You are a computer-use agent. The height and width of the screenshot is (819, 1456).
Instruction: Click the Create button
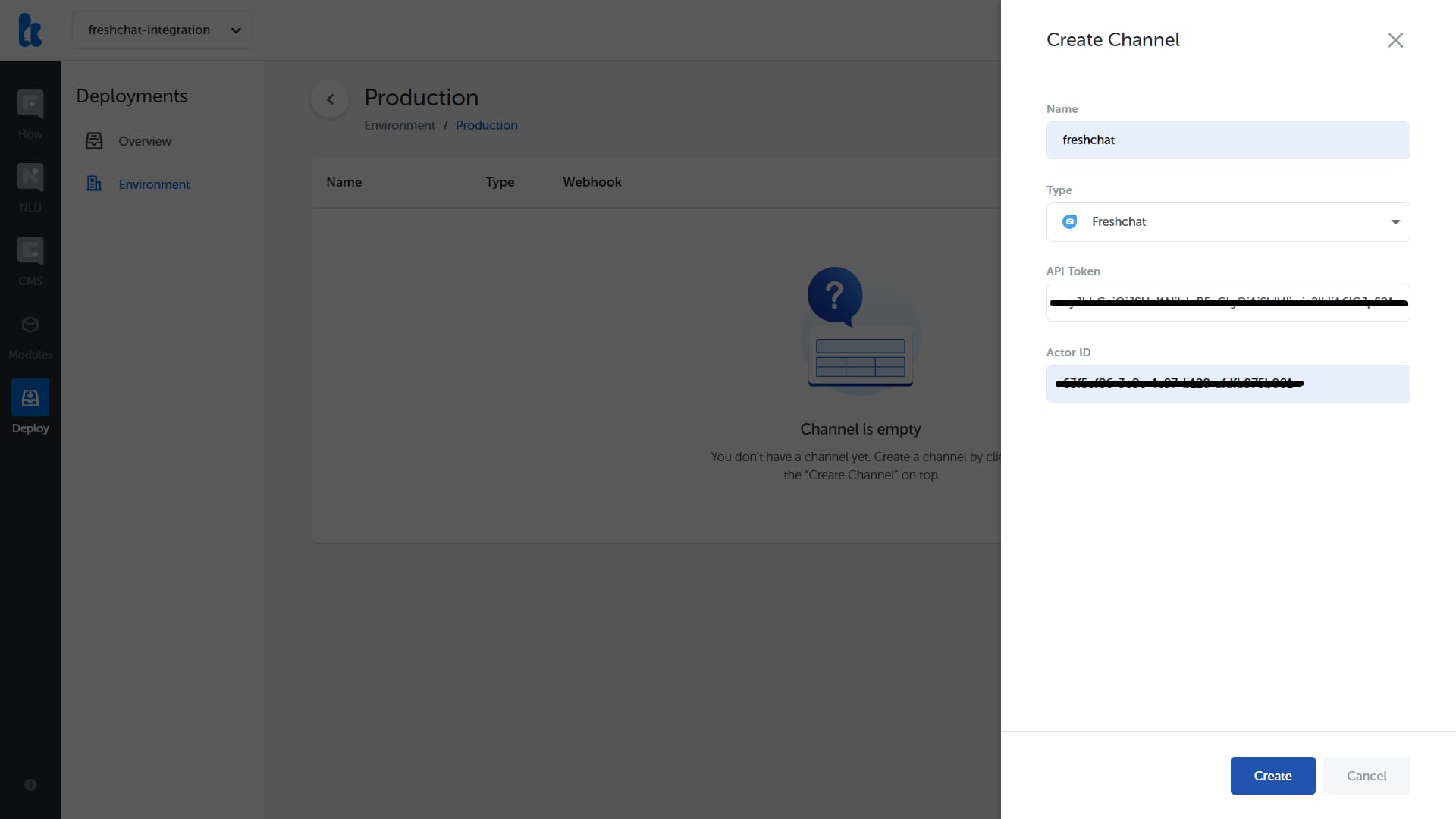click(1272, 776)
